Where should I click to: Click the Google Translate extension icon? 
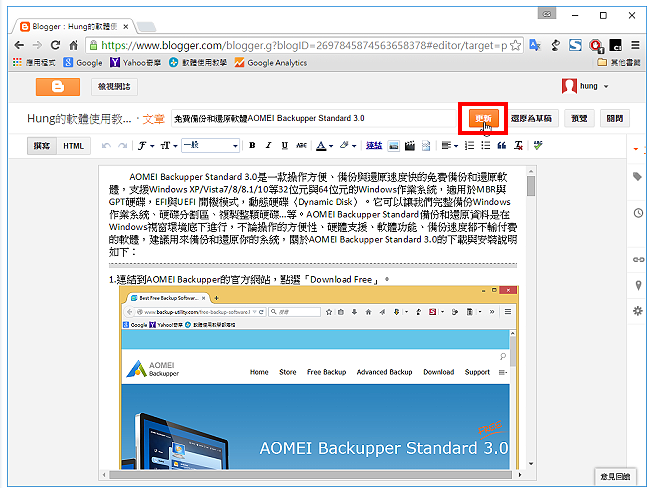pos(535,45)
